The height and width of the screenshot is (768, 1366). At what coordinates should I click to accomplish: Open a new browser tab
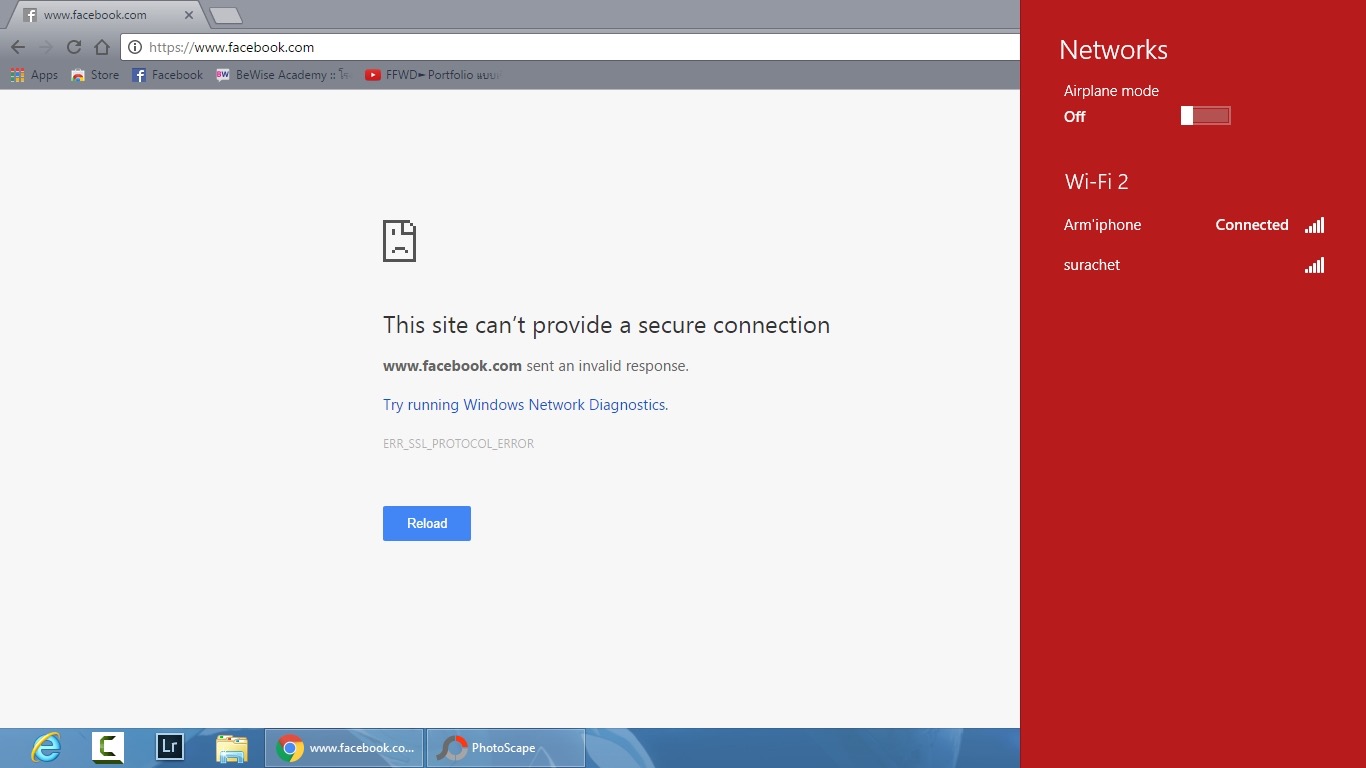(227, 15)
